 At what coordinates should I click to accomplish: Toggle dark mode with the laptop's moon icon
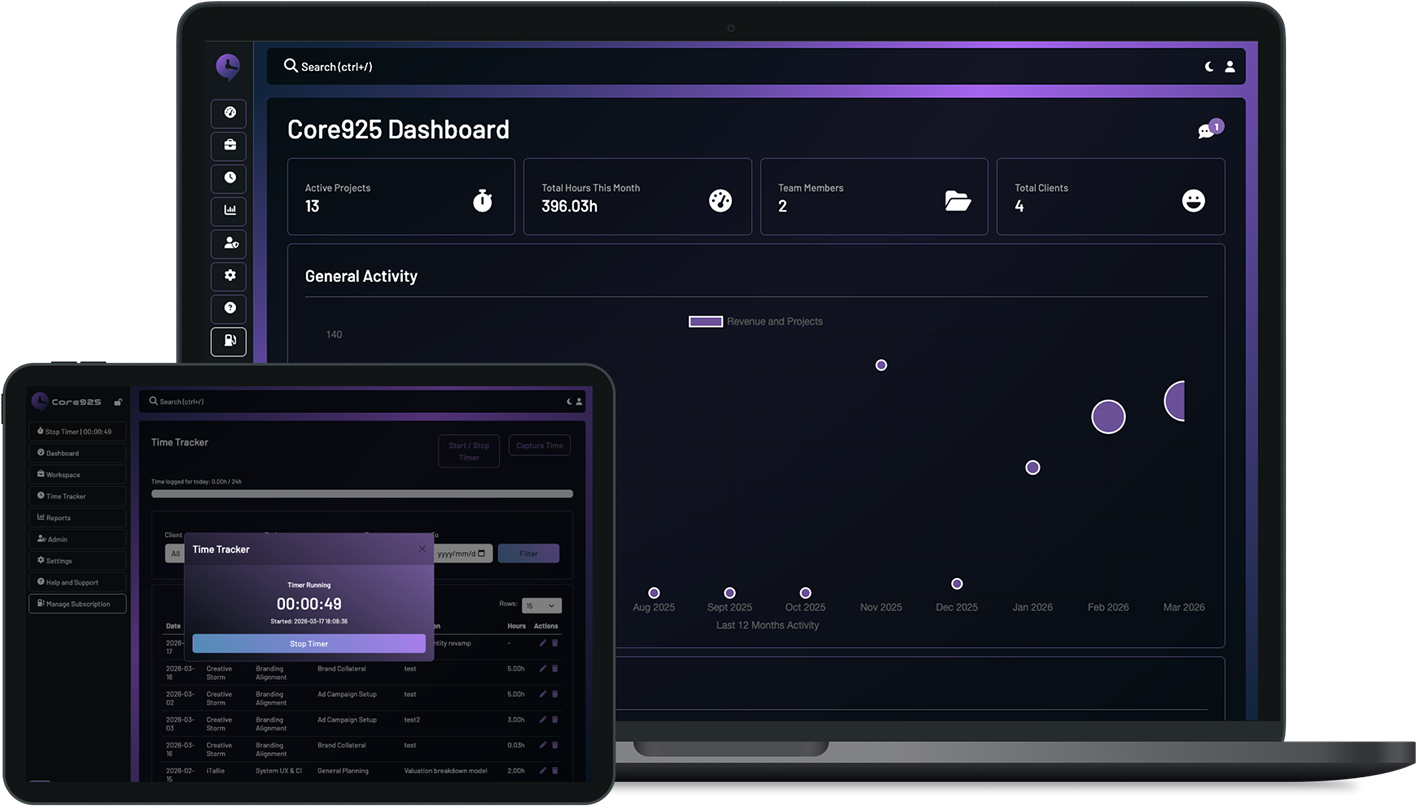(x=1209, y=67)
